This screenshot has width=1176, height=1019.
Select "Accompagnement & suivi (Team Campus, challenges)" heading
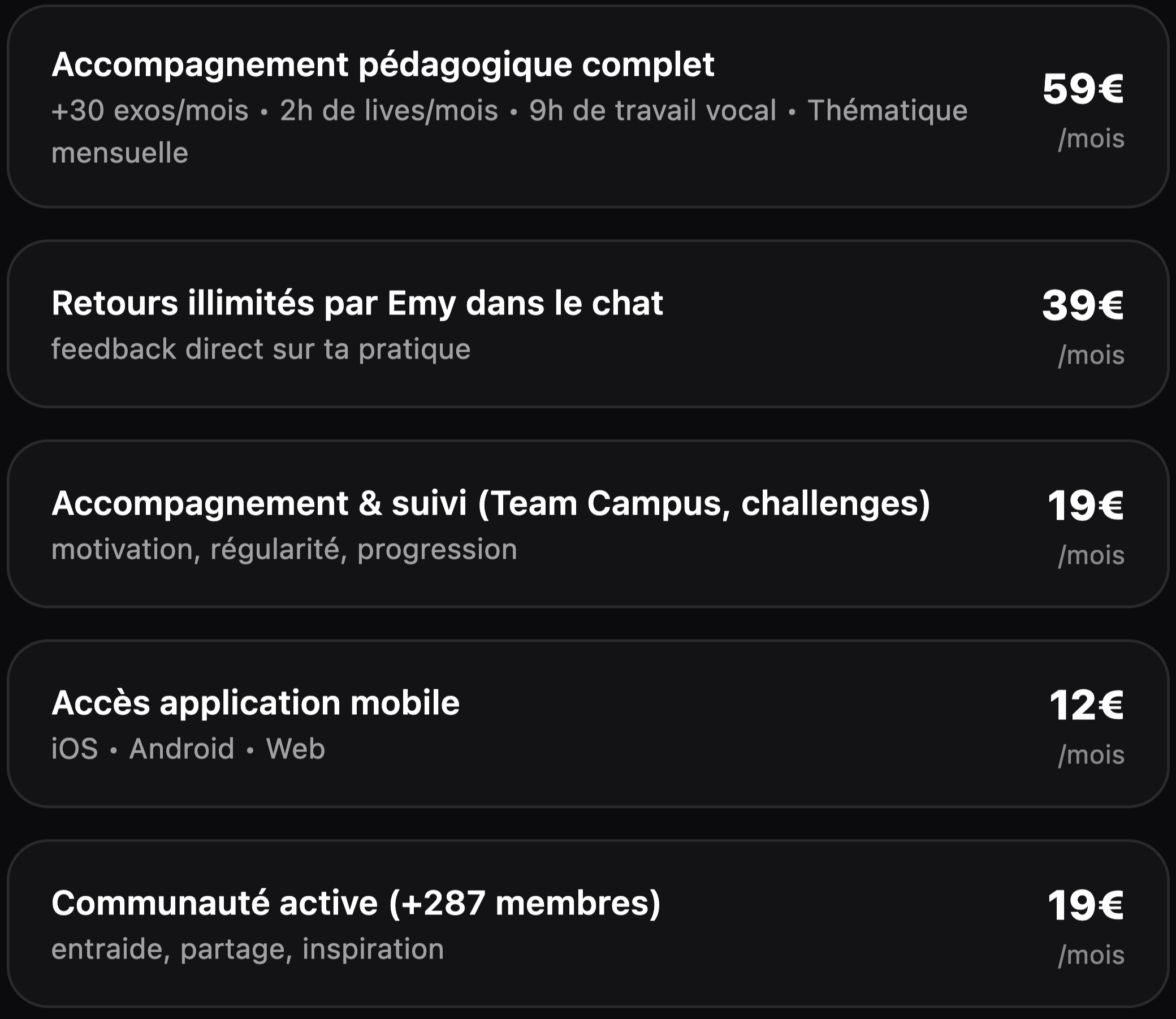pos(491,503)
